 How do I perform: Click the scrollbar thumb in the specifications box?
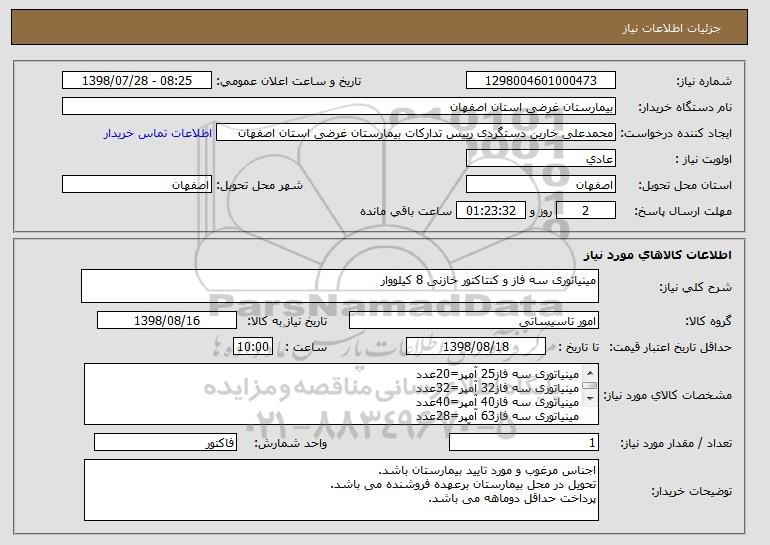tap(590, 386)
